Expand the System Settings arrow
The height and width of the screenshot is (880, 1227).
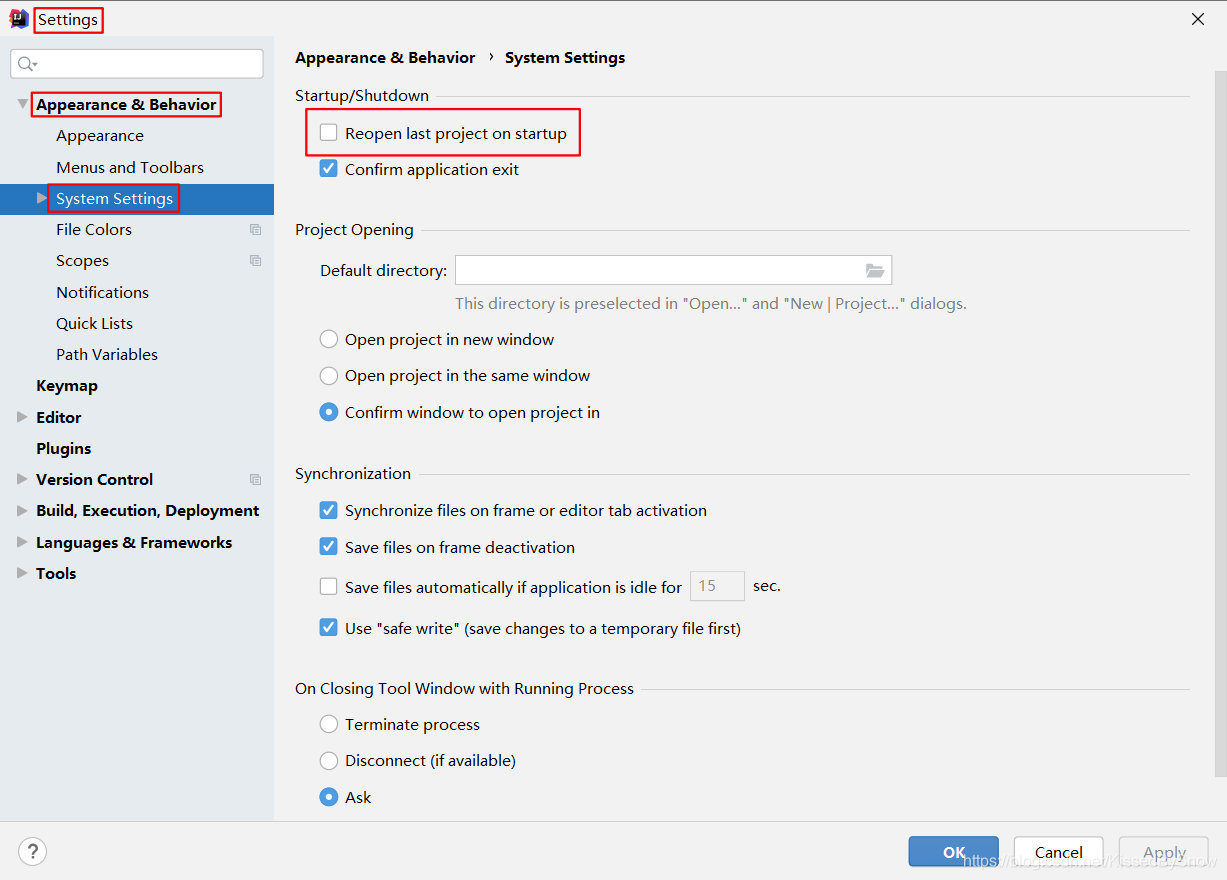click(x=42, y=198)
